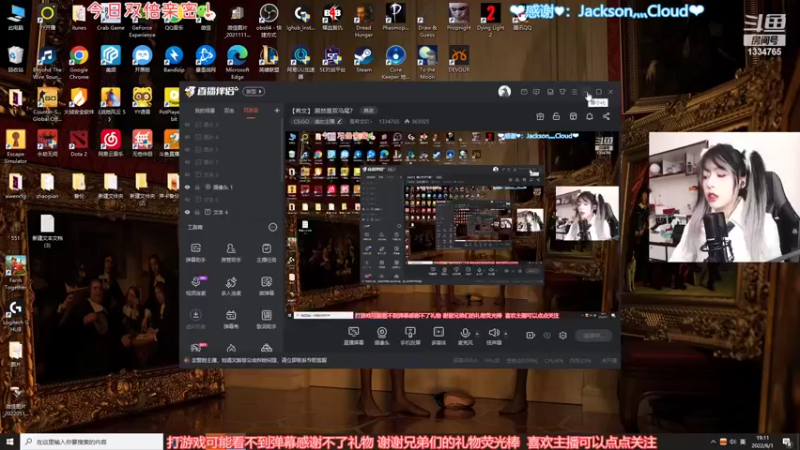Open the 歌词助手 tool in the toolbox
Screen dimensions: 800x450
pos(266,319)
